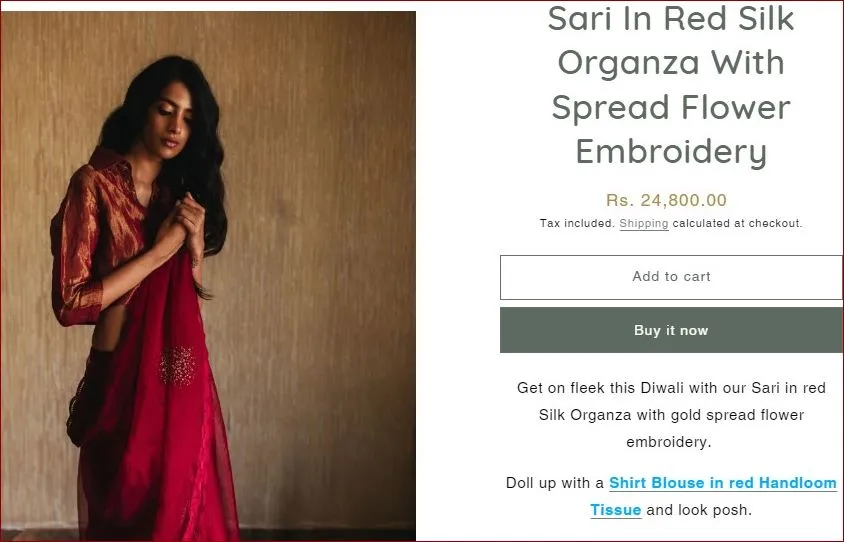The height and width of the screenshot is (542, 844).
Task: Open the Shirt Blouse in red Handloom link
Action: pos(723,483)
